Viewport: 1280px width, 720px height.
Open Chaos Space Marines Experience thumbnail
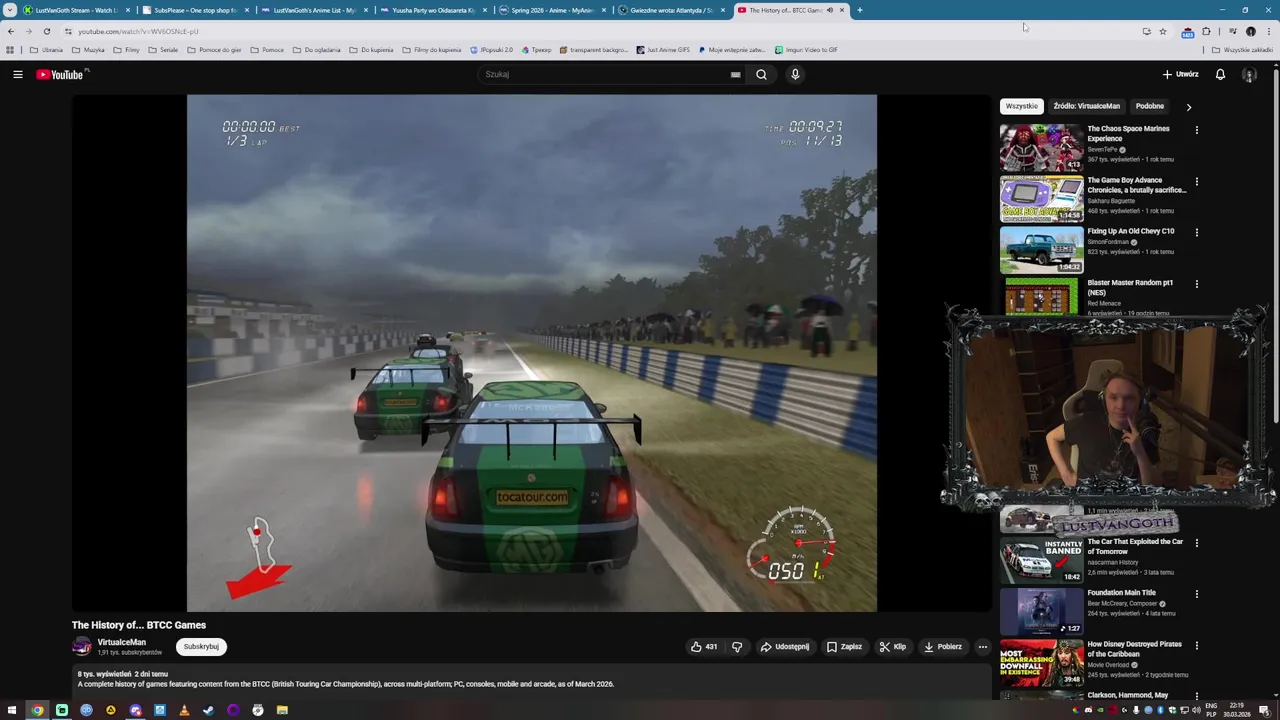(1041, 147)
